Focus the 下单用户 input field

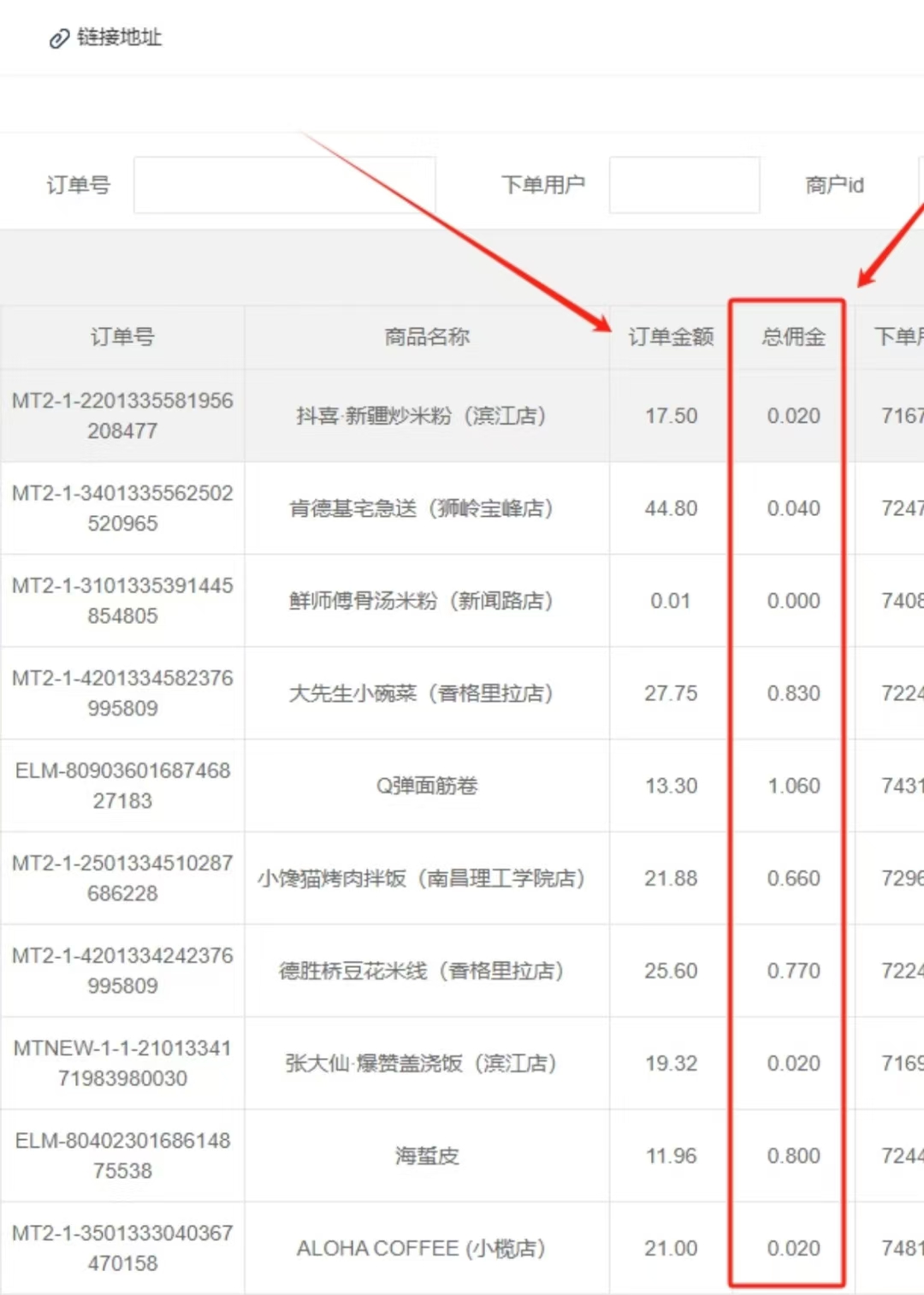tap(684, 185)
